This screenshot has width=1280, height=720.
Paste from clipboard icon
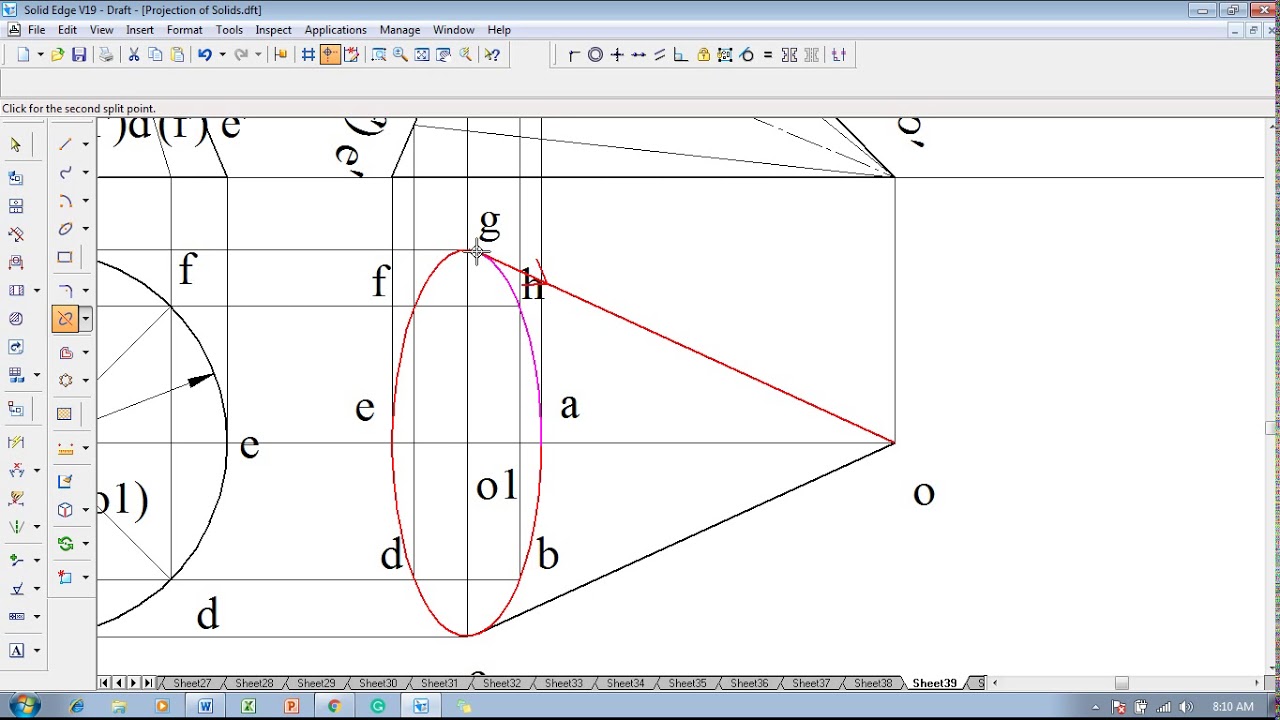point(177,55)
